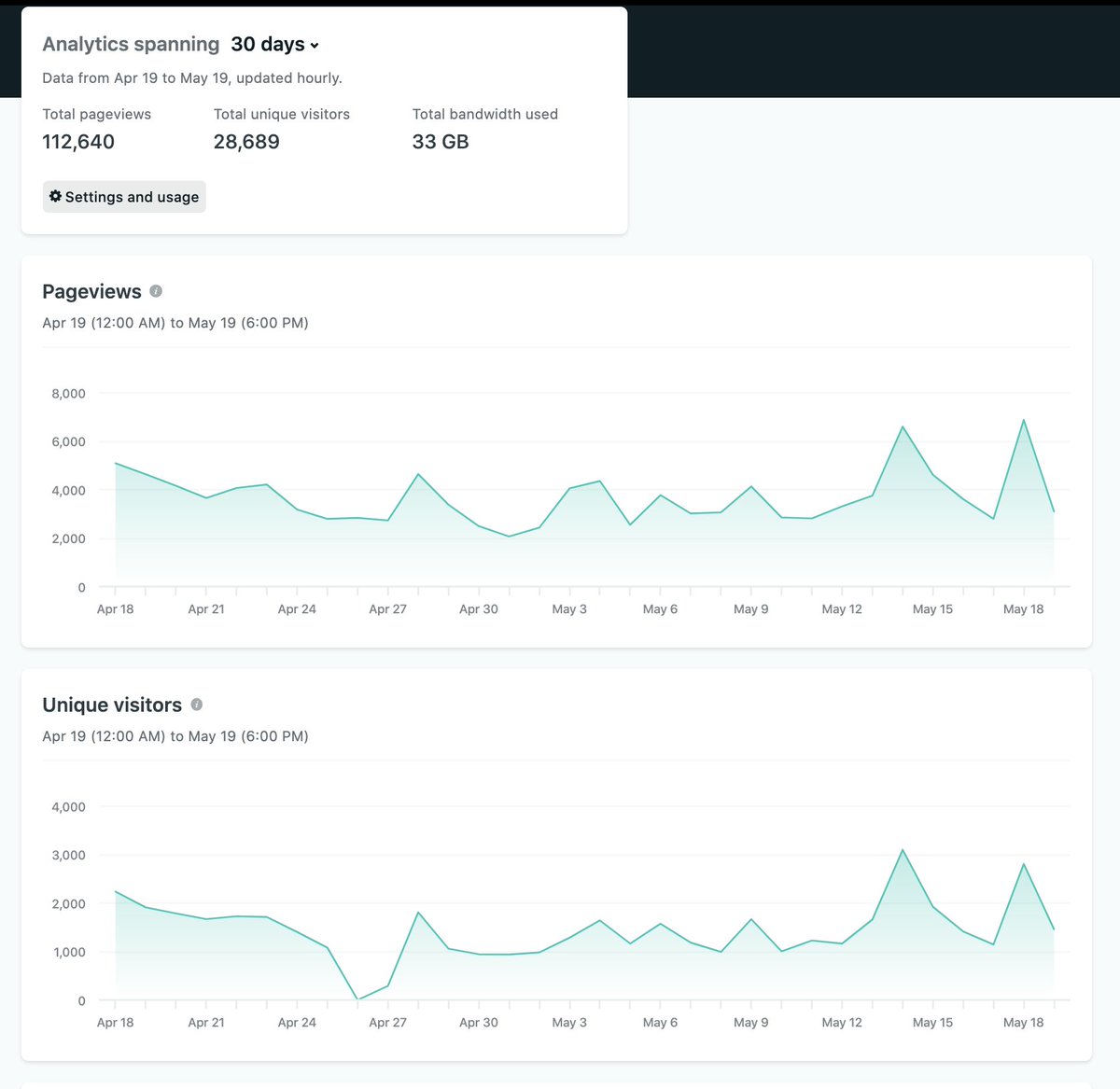Click the Unique visitors section heading

[111, 705]
